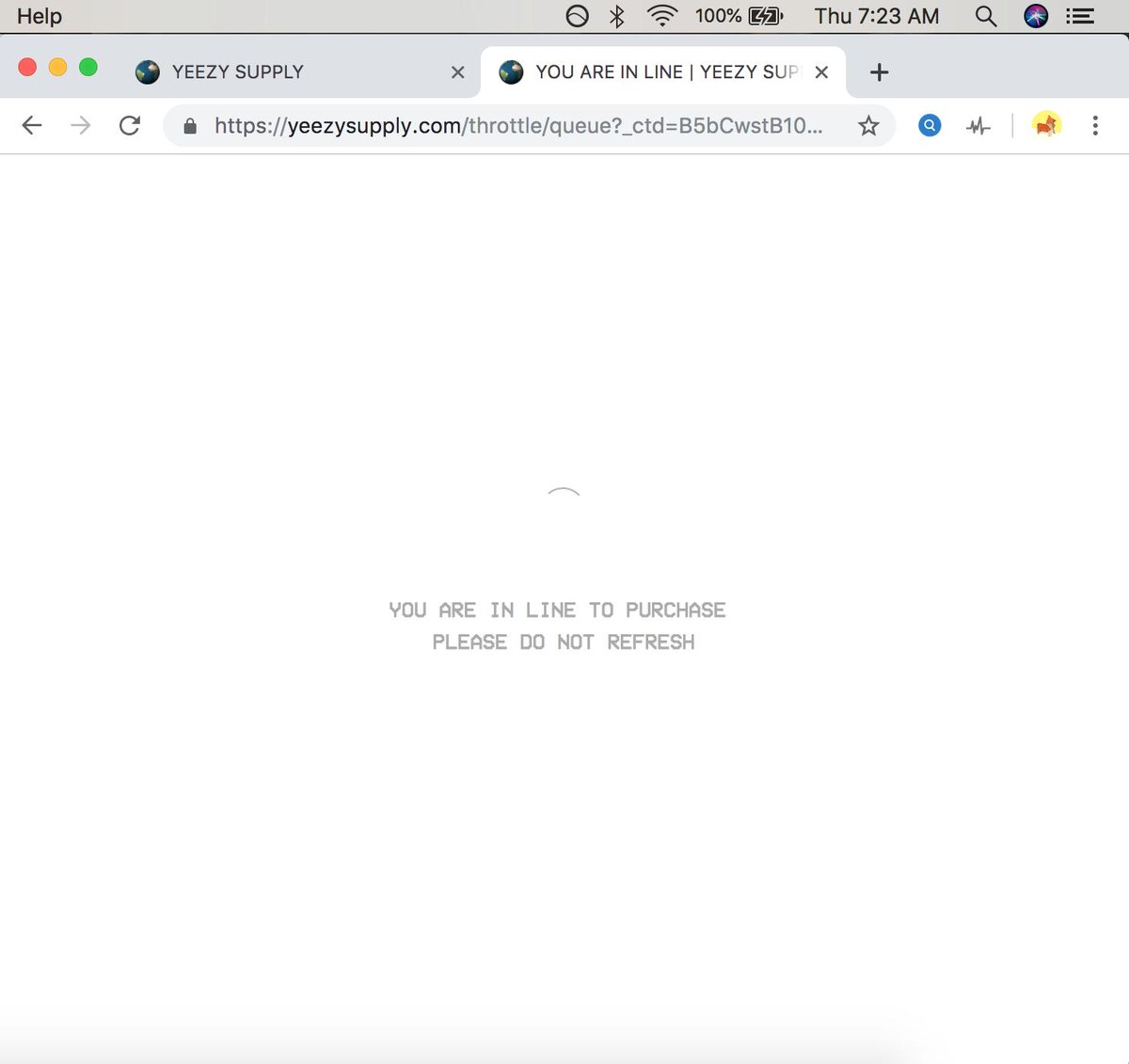The width and height of the screenshot is (1129, 1064).
Task: Open Notification Center list icon
Action: 1080,16
